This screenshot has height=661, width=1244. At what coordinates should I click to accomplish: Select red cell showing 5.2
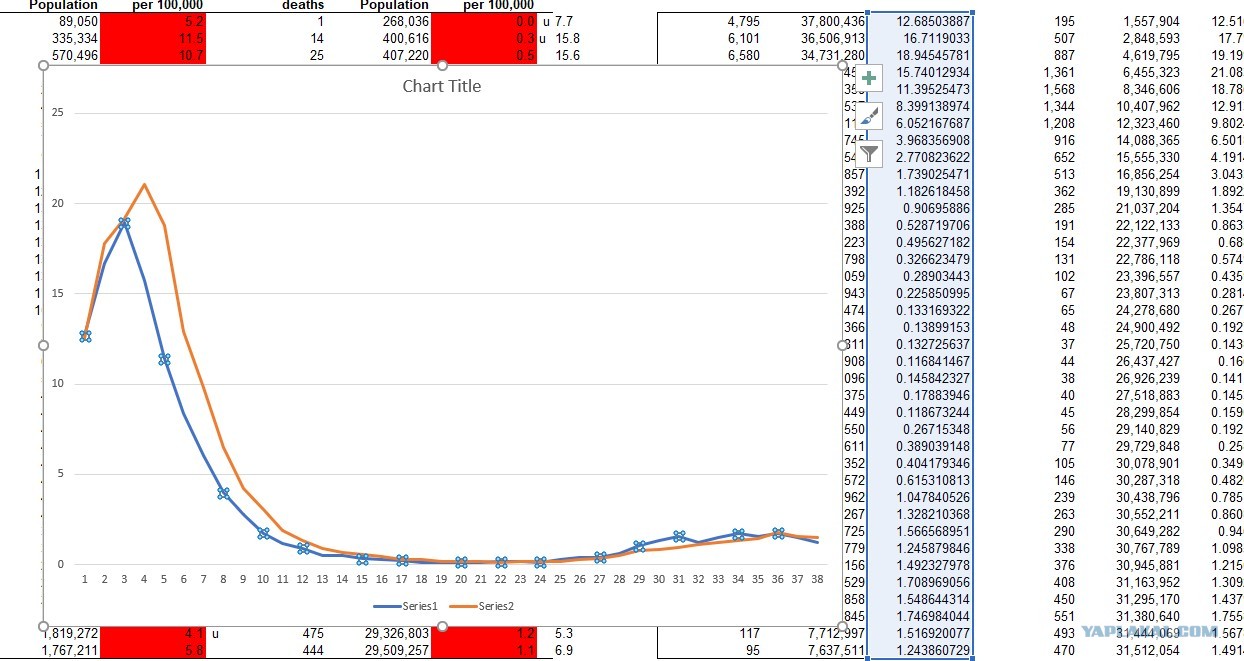pos(154,21)
